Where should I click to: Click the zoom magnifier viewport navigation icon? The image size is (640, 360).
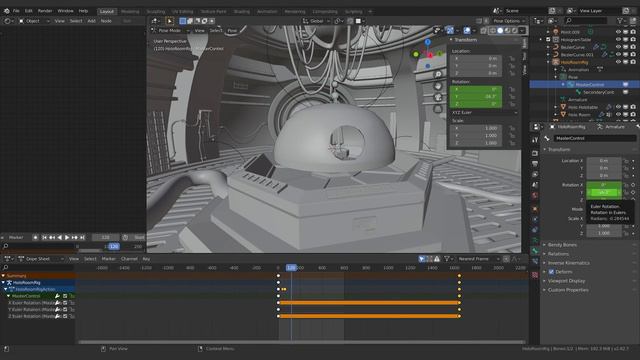(x=438, y=74)
